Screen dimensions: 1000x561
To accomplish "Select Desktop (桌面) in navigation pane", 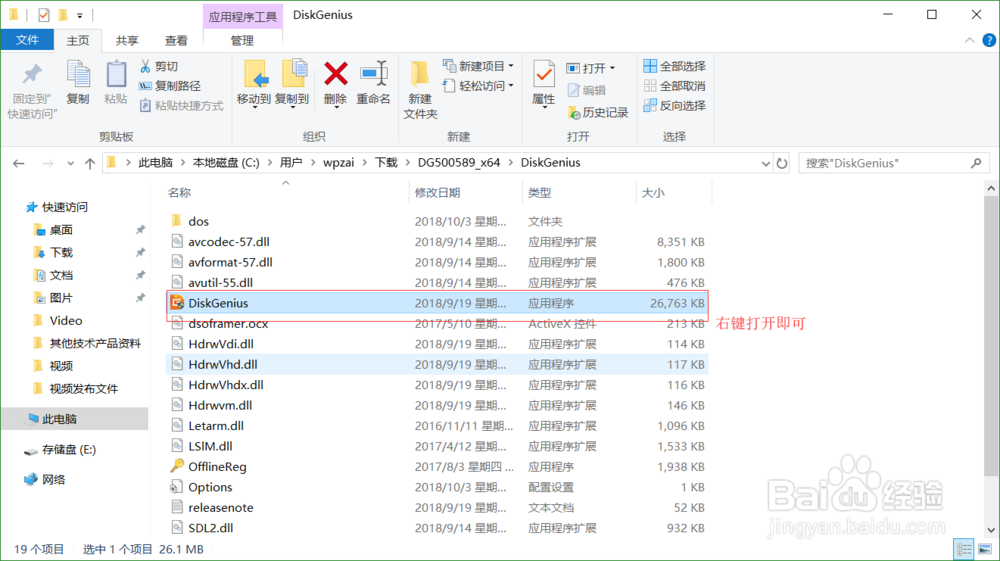I will tap(61, 230).
